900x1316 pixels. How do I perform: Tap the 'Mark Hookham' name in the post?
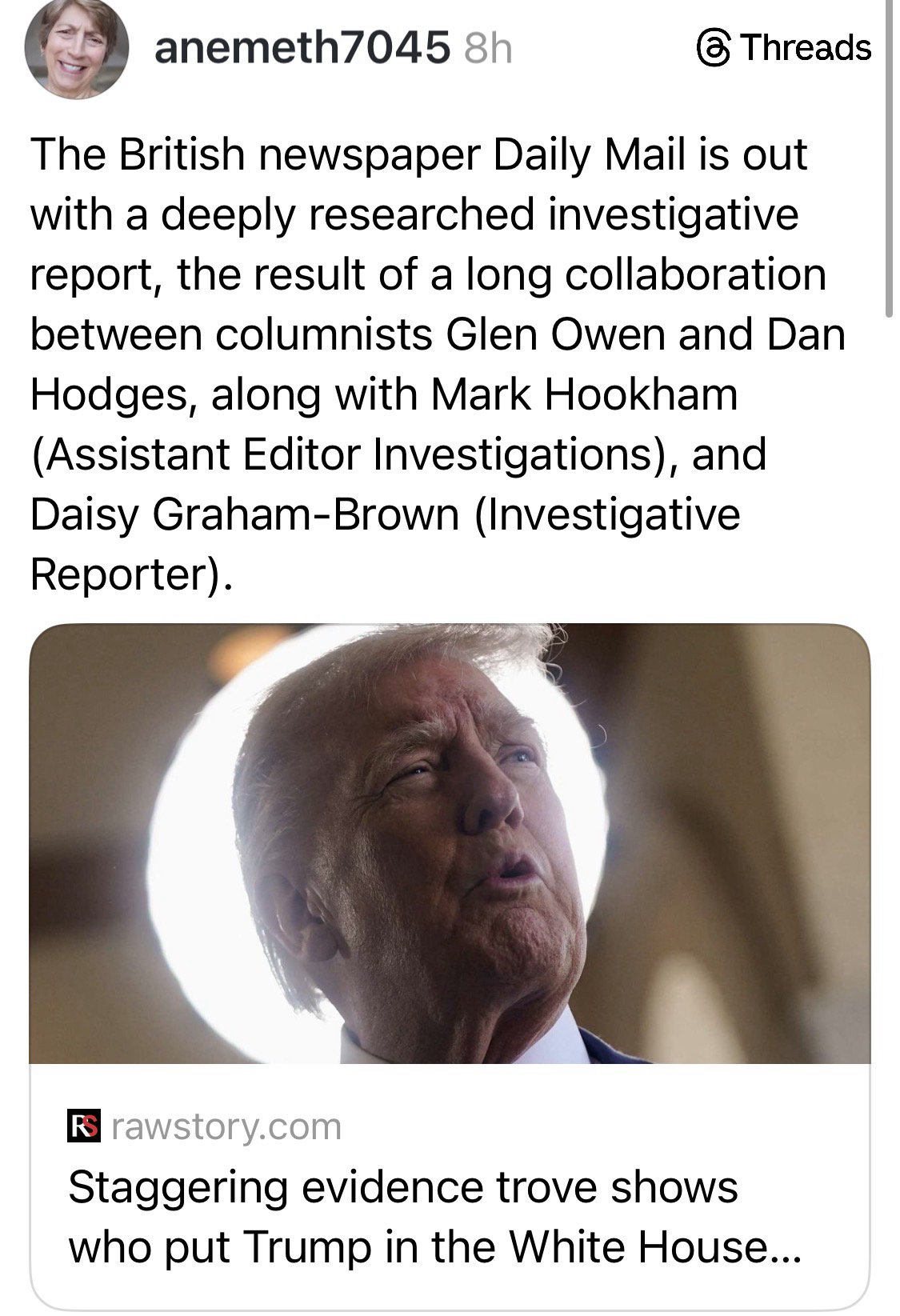[584, 394]
